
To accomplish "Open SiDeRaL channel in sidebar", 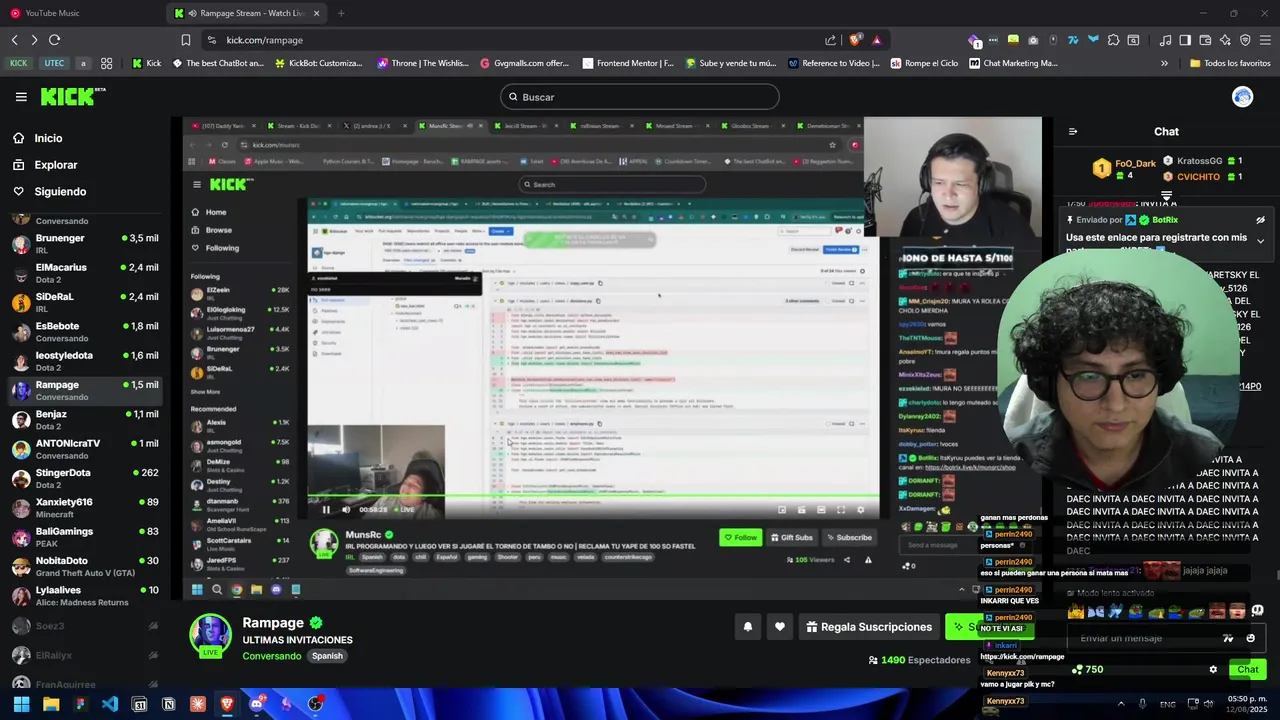I will point(84,302).
